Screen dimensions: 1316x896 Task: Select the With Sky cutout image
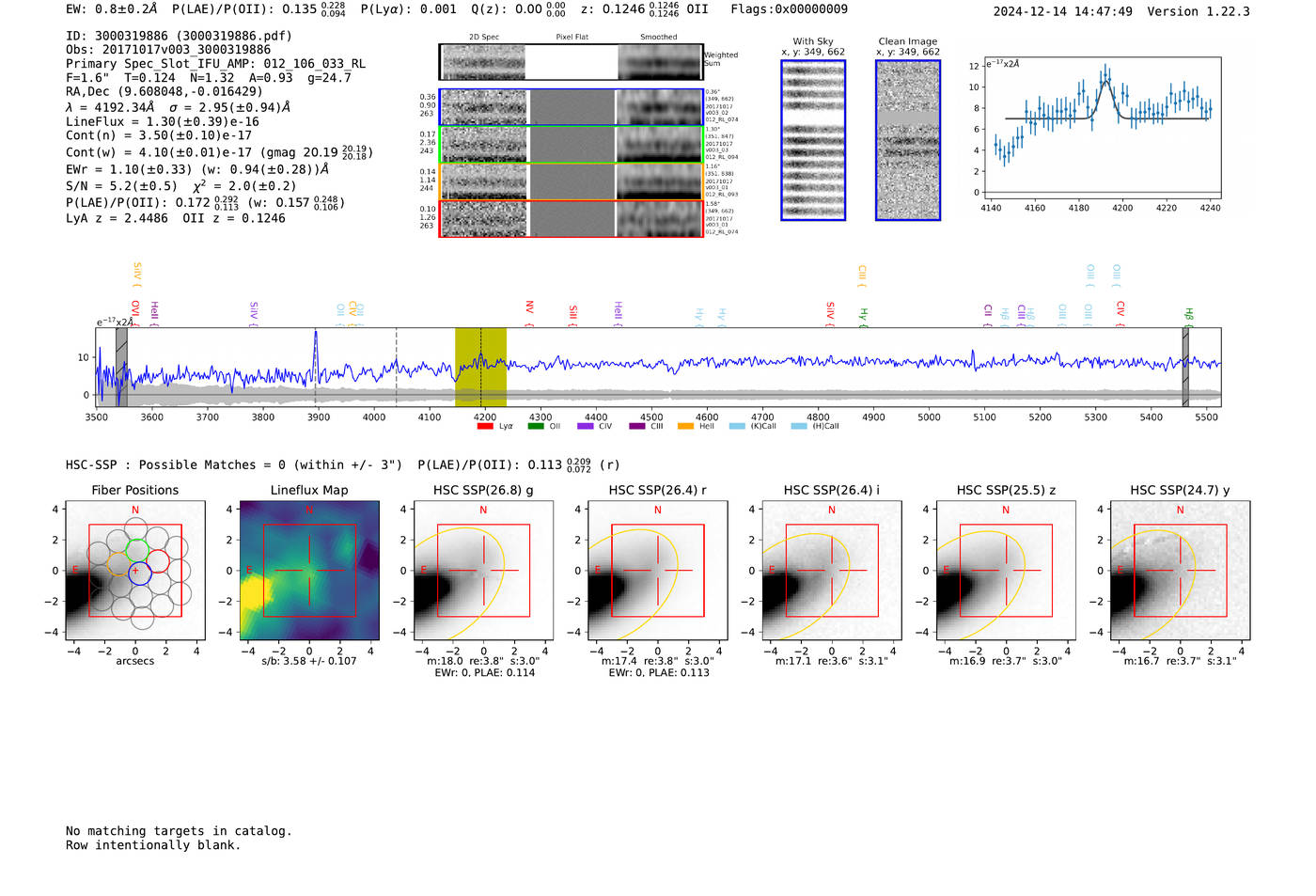coord(813,140)
